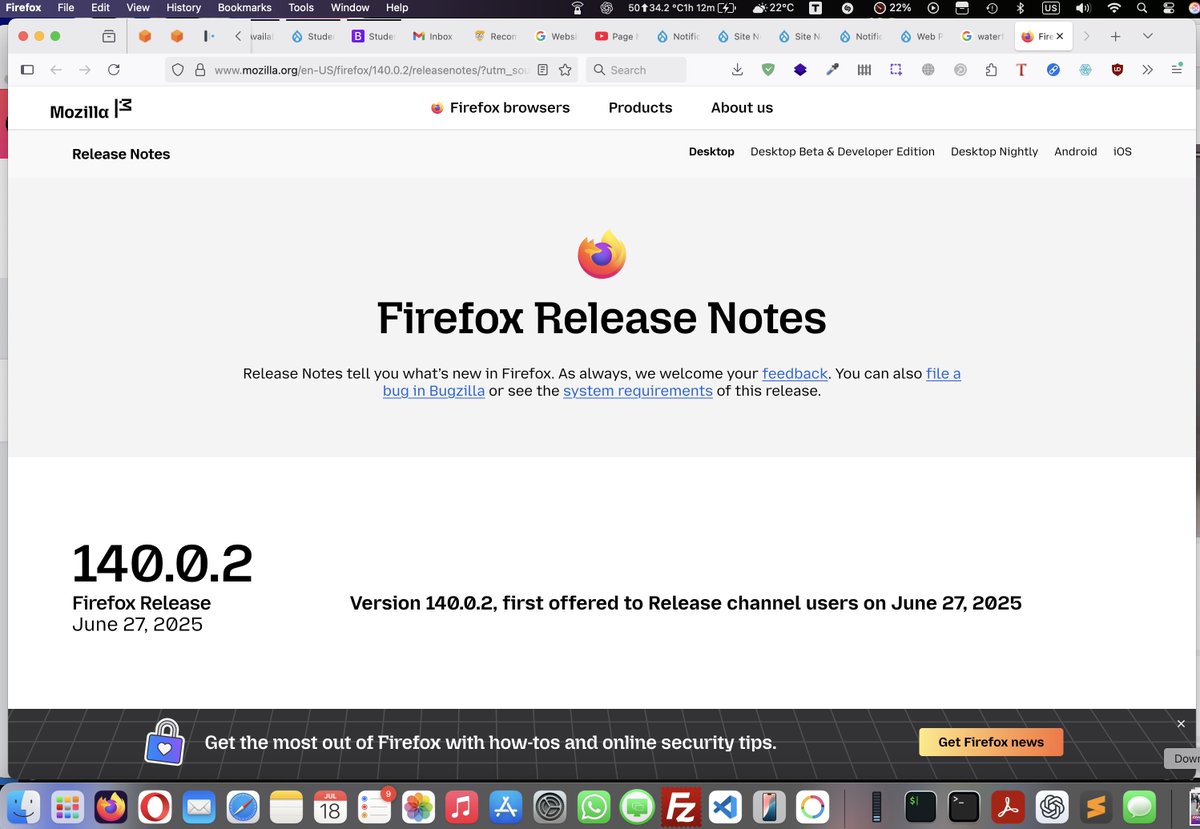Image resolution: width=1200 pixels, height=829 pixels.
Task: Open the Tools menu in menu bar
Action: (x=301, y=7)
